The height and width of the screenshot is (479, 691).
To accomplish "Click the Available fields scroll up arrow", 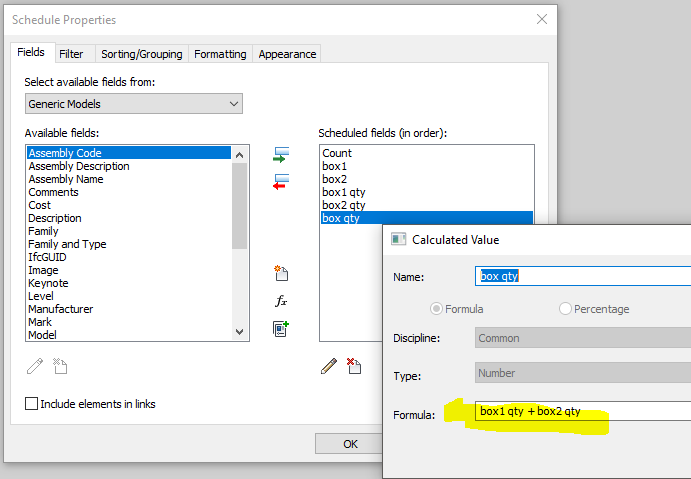I will pyautogui.click(x=239, y=155).
